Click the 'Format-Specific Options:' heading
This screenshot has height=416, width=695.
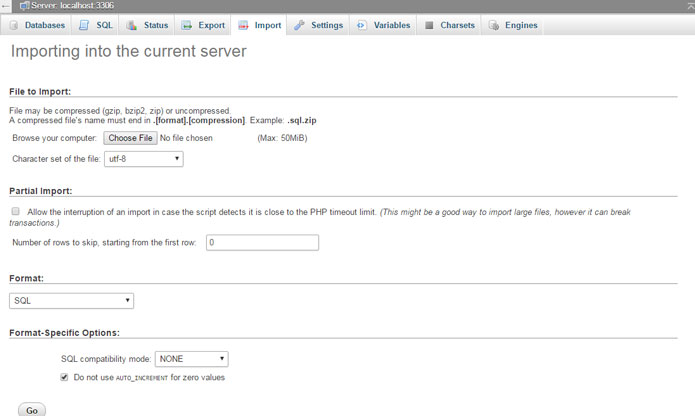64,333
